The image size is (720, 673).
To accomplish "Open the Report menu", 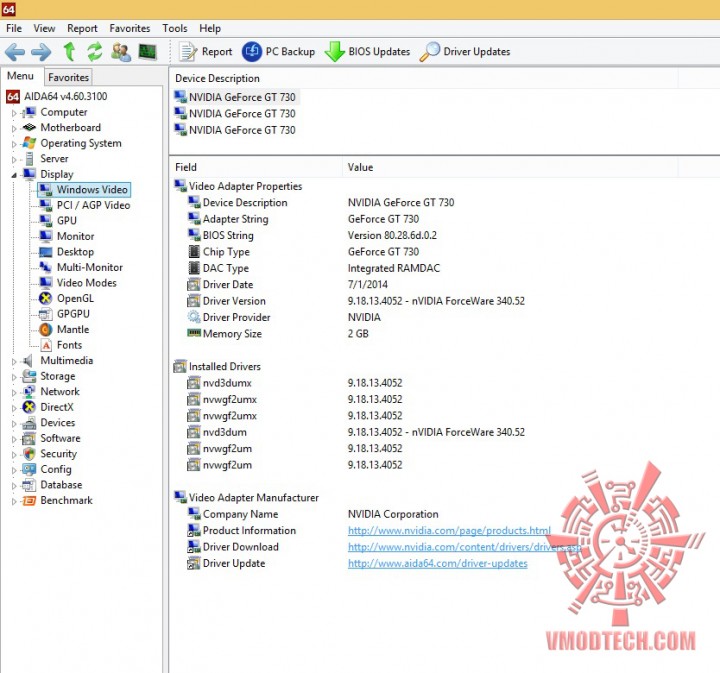I will (82, 28).
